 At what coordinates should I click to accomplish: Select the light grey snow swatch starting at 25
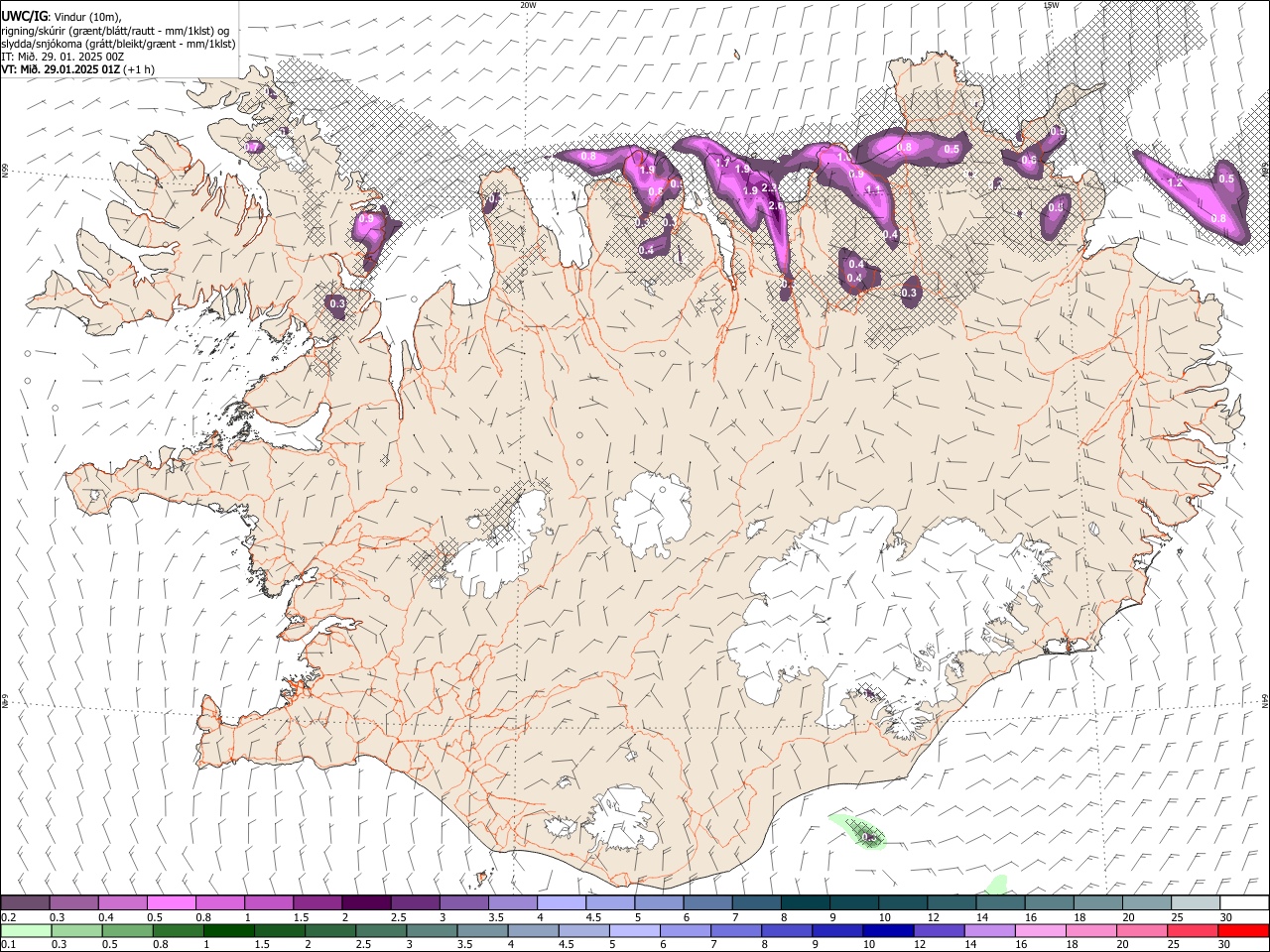point(1195,902)
